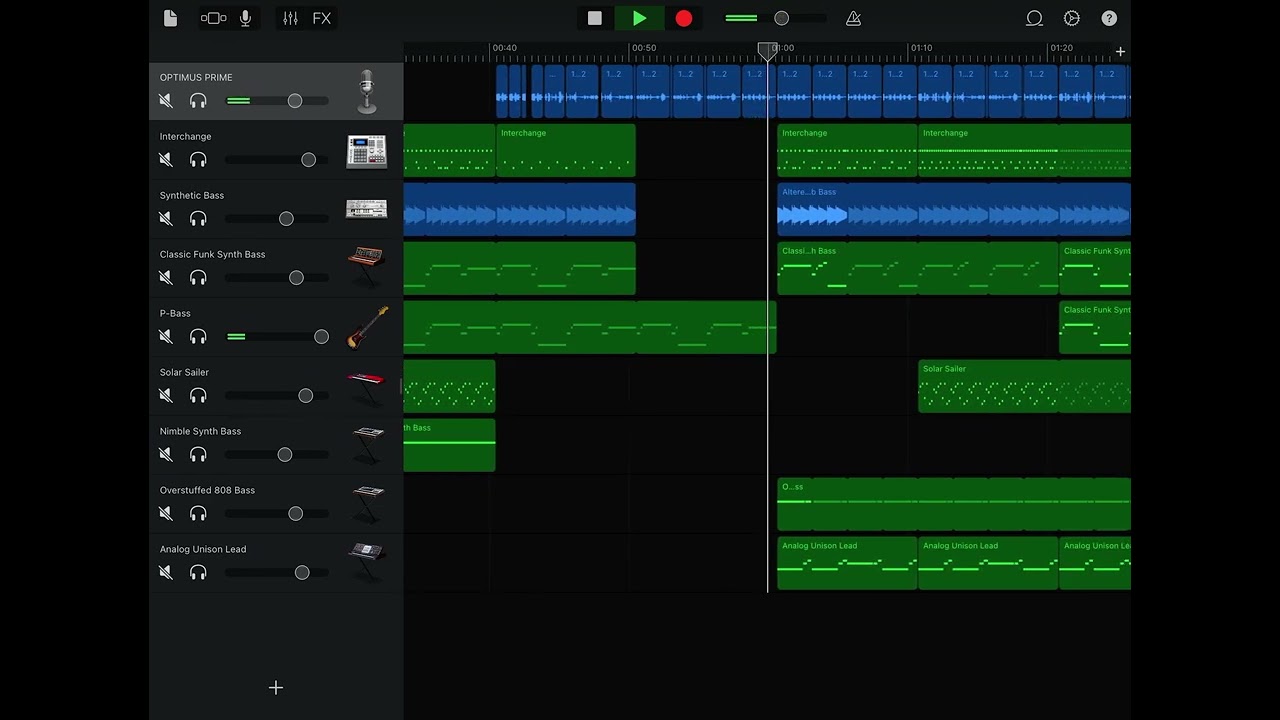1280x720 pixels.
Task: Mute the Classic Funk Synth Bass track
Action: tap(166, 278)
